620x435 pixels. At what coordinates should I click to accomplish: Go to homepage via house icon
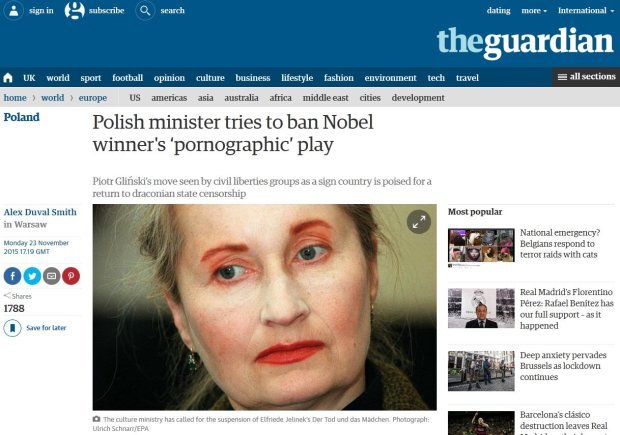coord(8,78)
